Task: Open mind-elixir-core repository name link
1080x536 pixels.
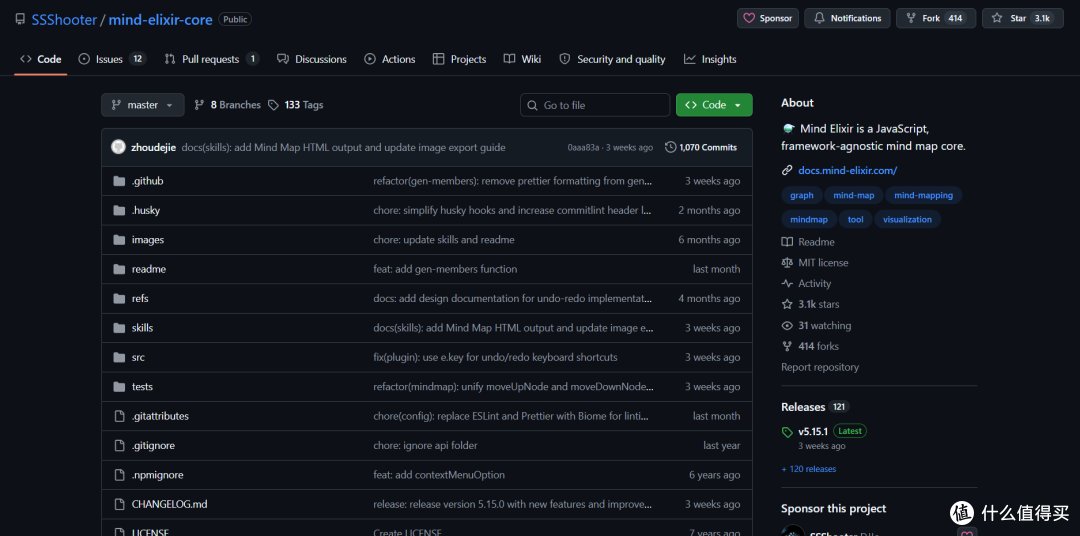Action: pyautogui.click(x=160, y=19)
